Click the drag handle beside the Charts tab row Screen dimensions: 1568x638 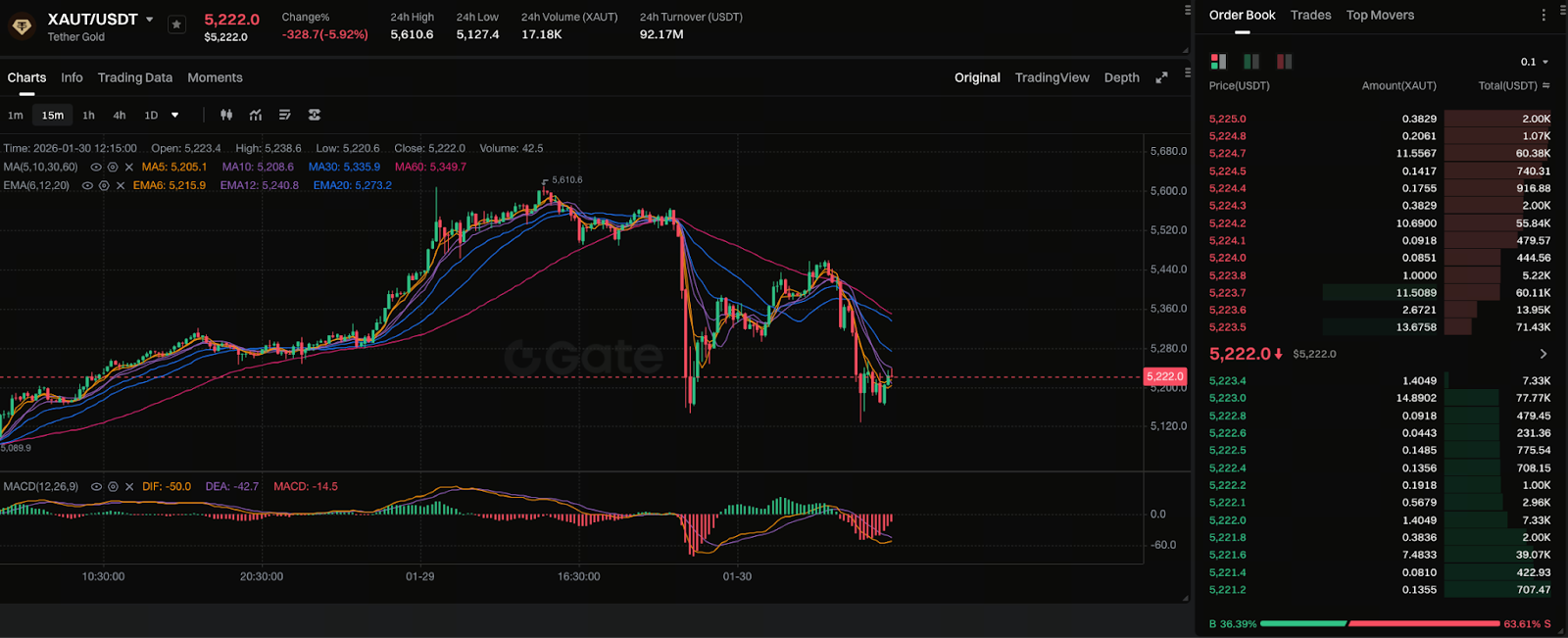tap(1188, 73)
